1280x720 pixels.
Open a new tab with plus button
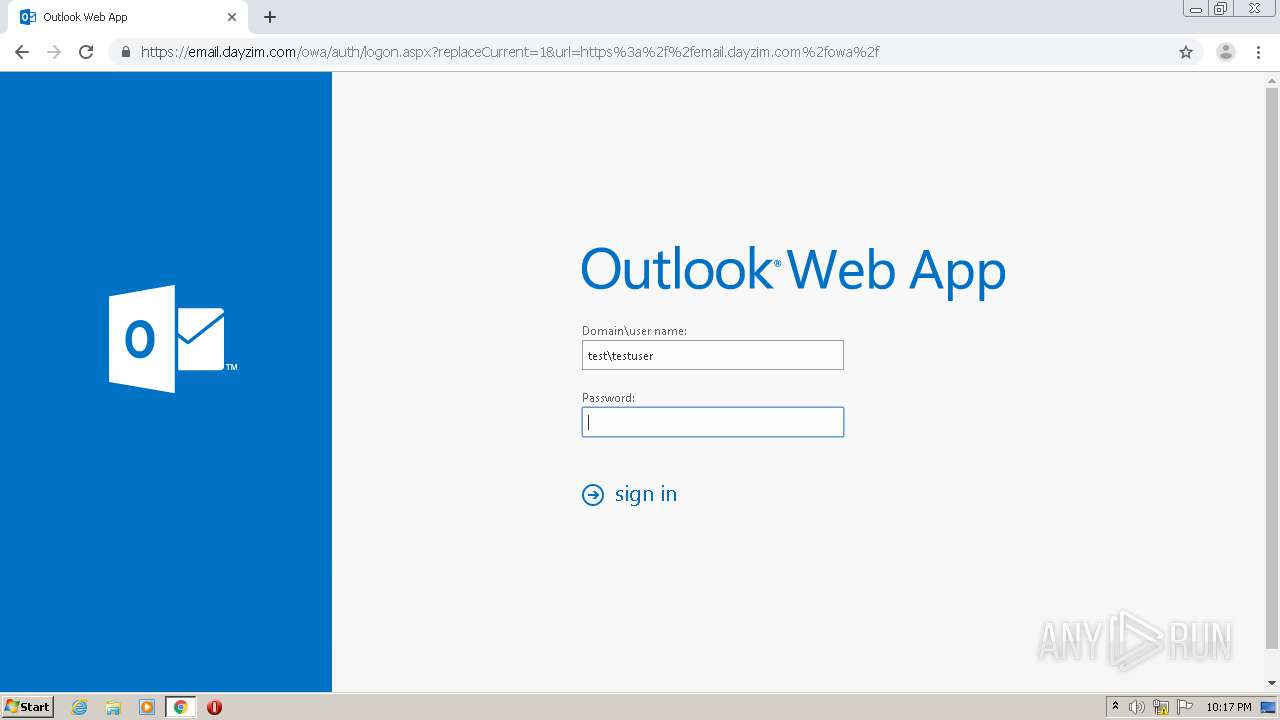tap(270, 17)
